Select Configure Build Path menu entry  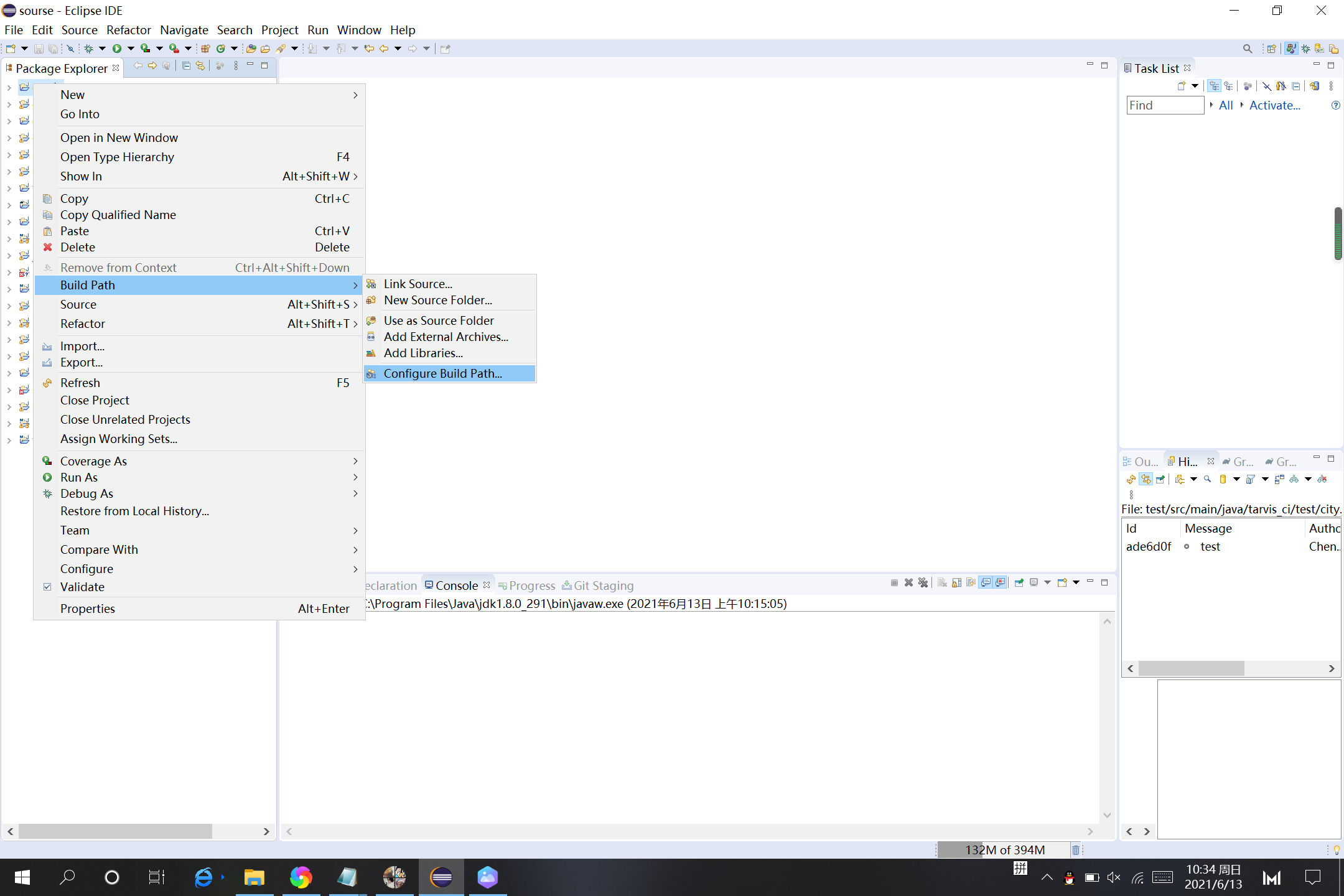tap(442, 373)
